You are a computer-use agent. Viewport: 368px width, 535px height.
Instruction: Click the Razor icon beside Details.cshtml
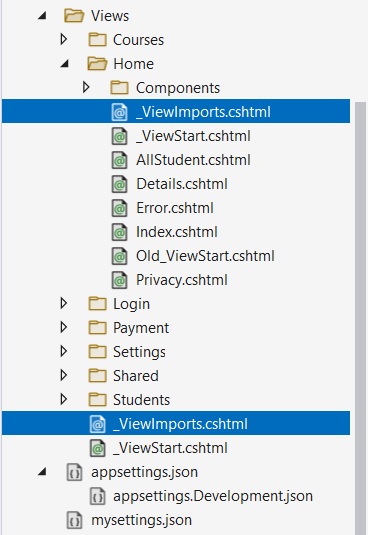(120, 184)
